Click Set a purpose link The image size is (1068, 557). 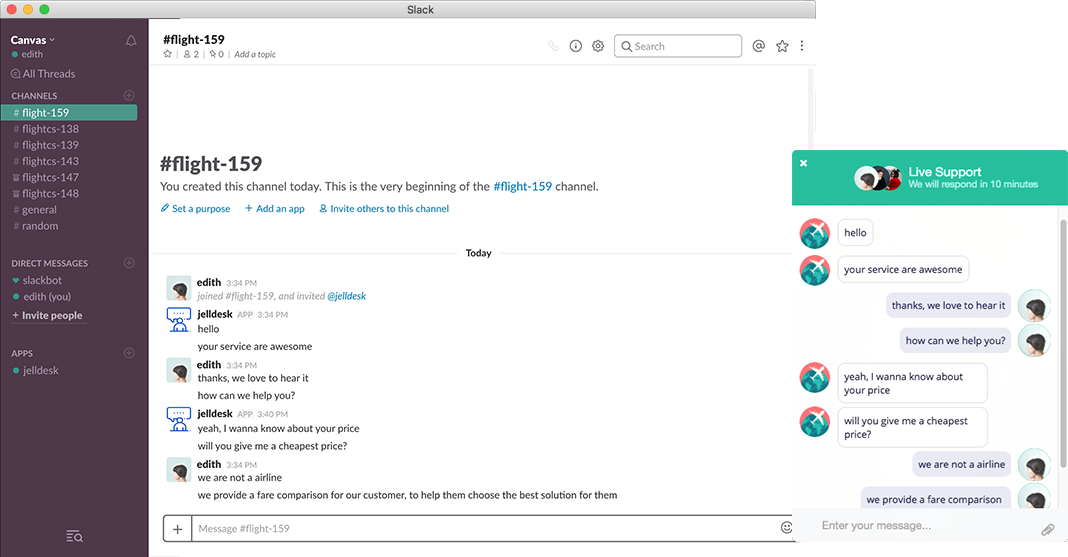(195, 208)
